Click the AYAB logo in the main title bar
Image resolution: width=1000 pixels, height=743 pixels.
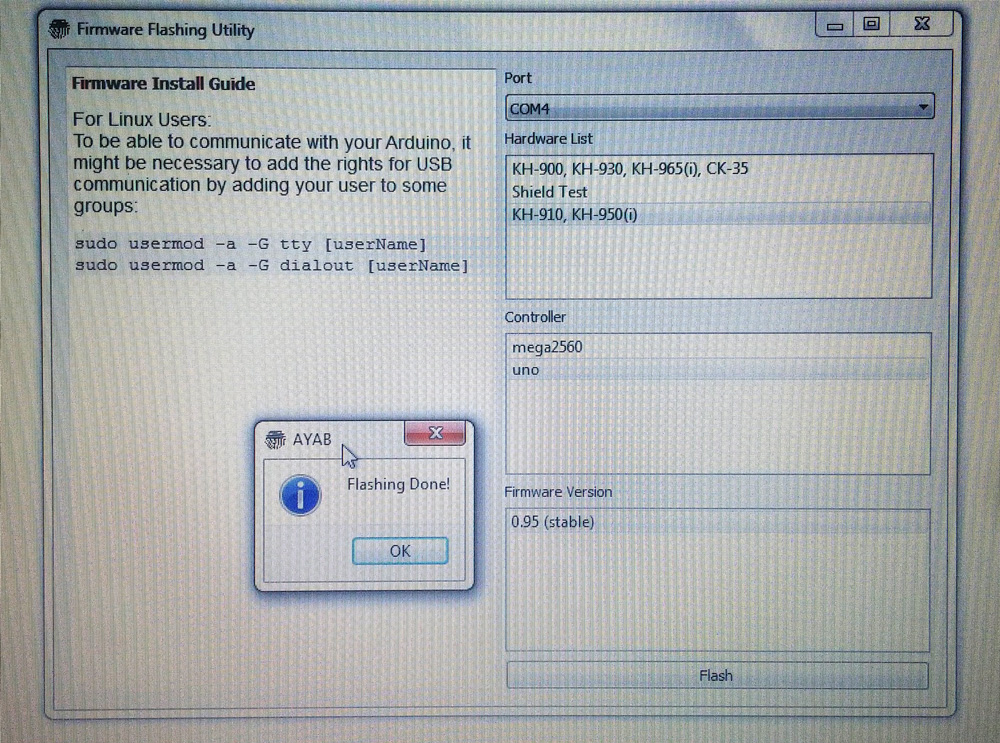[x=57, y=30]
